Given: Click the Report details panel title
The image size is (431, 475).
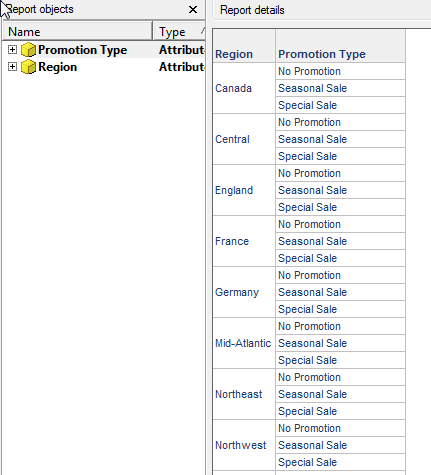Looking at the screenshot, I should pos(252,10).
